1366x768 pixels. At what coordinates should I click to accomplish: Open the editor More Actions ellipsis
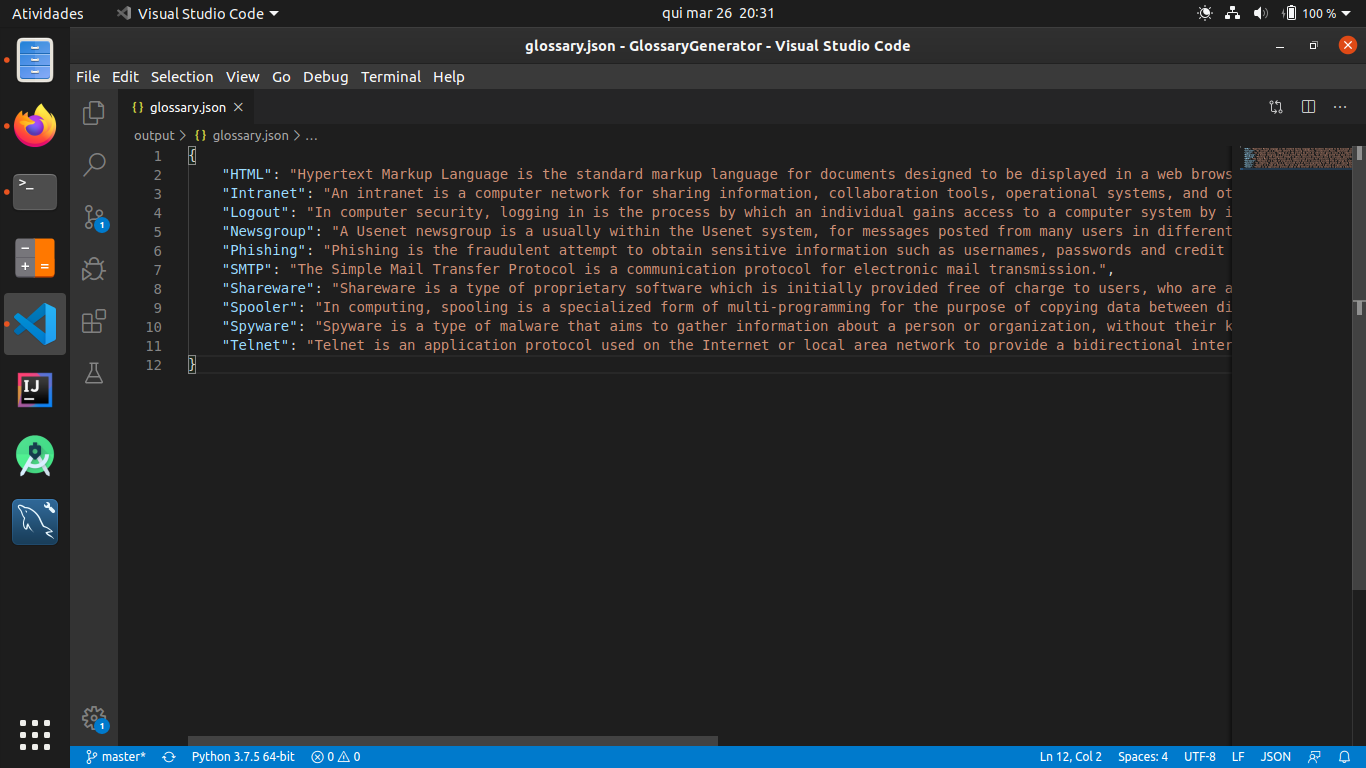click(1340, 107)
